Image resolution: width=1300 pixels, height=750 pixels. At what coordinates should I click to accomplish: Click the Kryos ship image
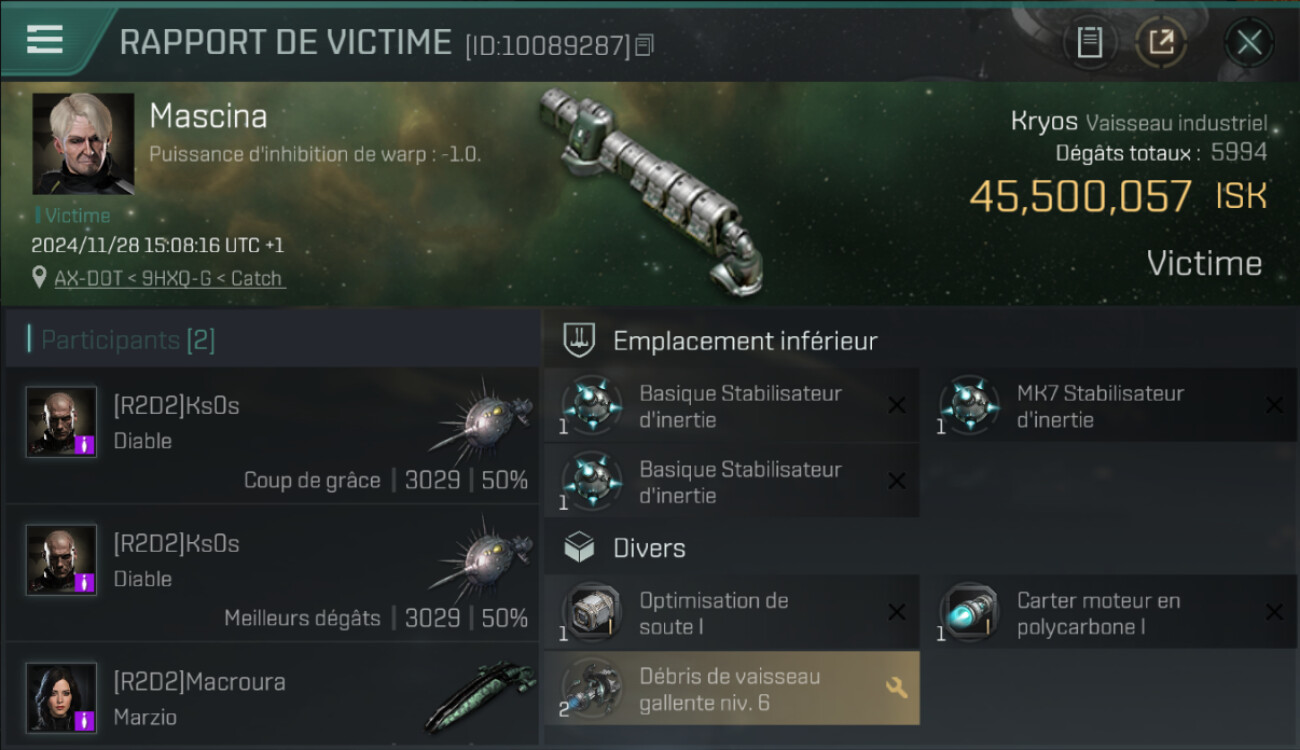tap(651, 184)
